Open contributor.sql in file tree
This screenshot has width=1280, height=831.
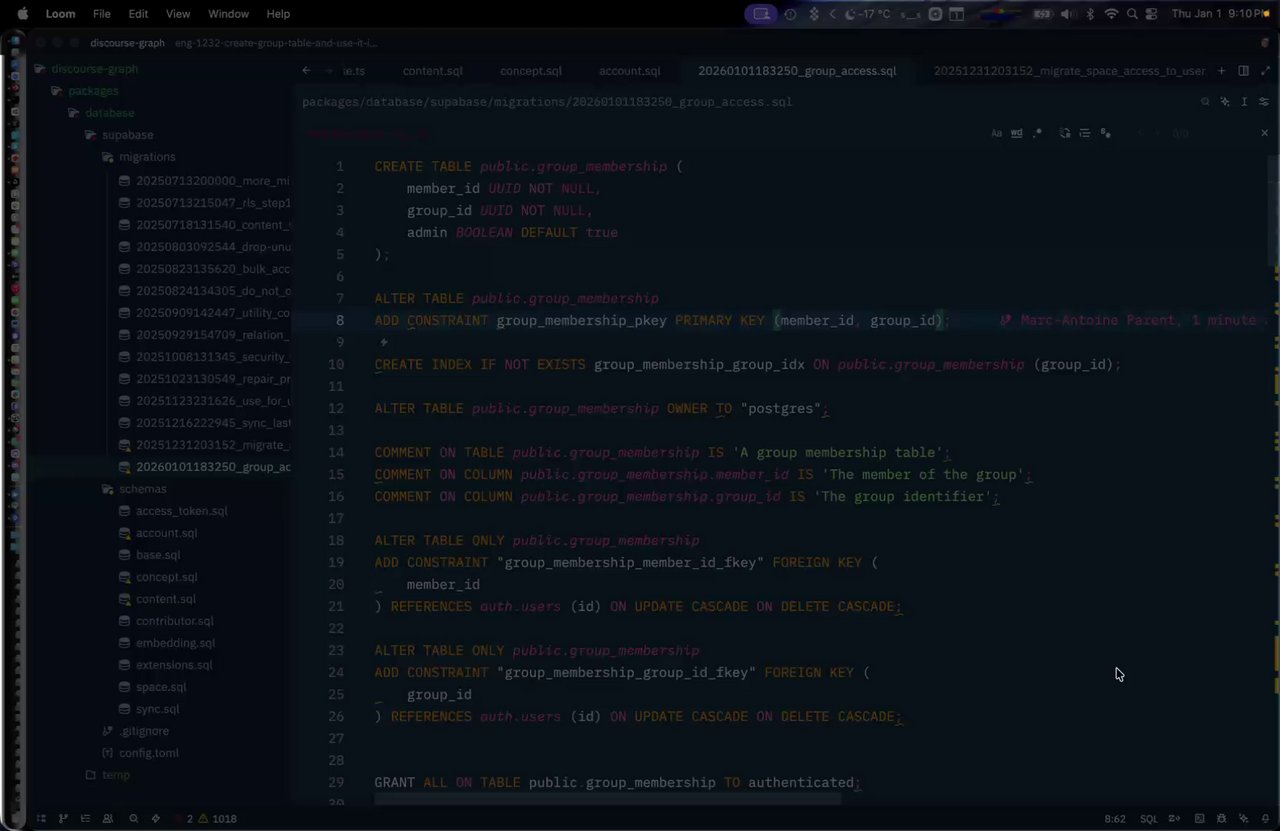pos(174,621)
